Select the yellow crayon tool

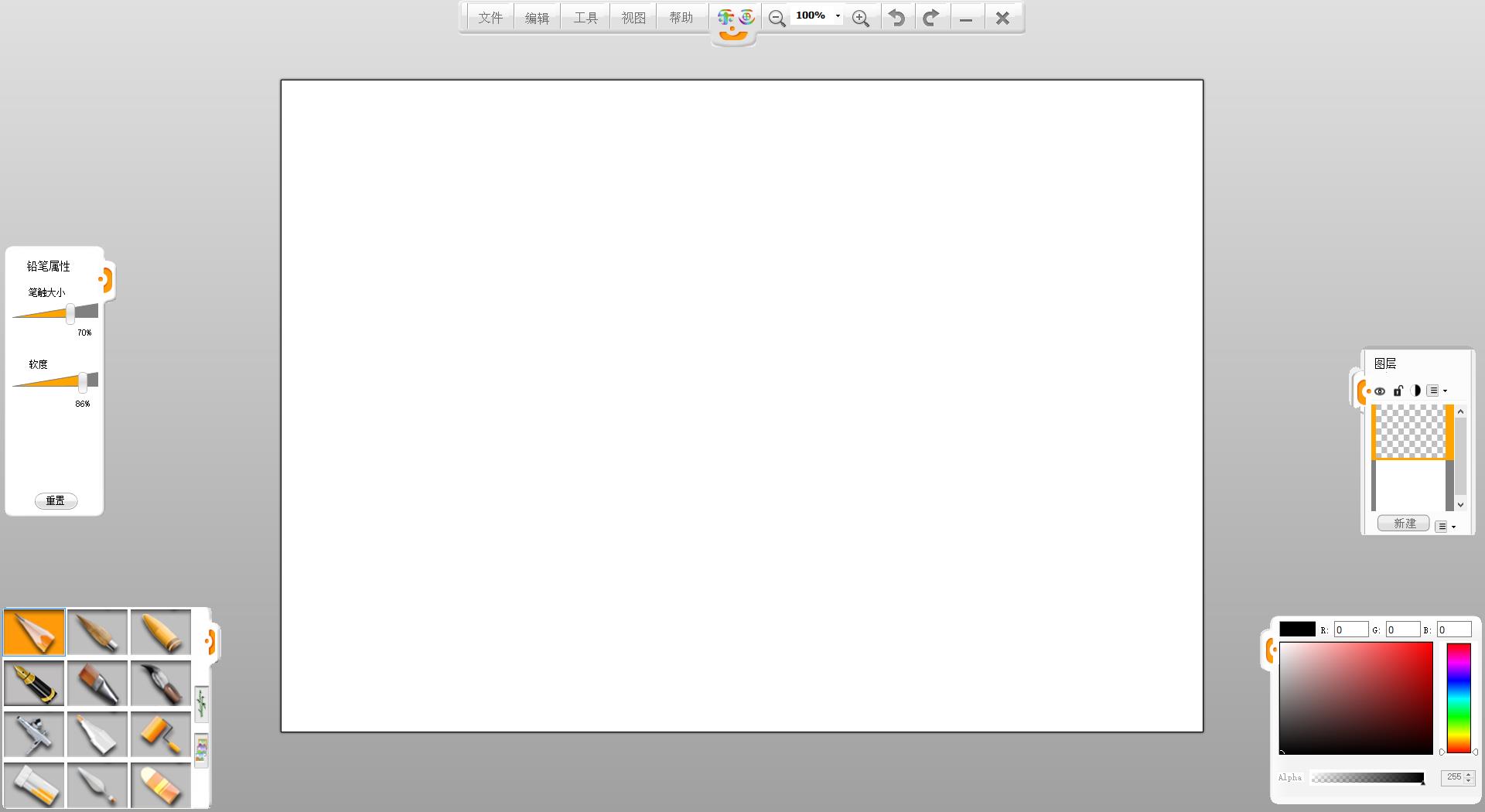click(x=160, y=633)
